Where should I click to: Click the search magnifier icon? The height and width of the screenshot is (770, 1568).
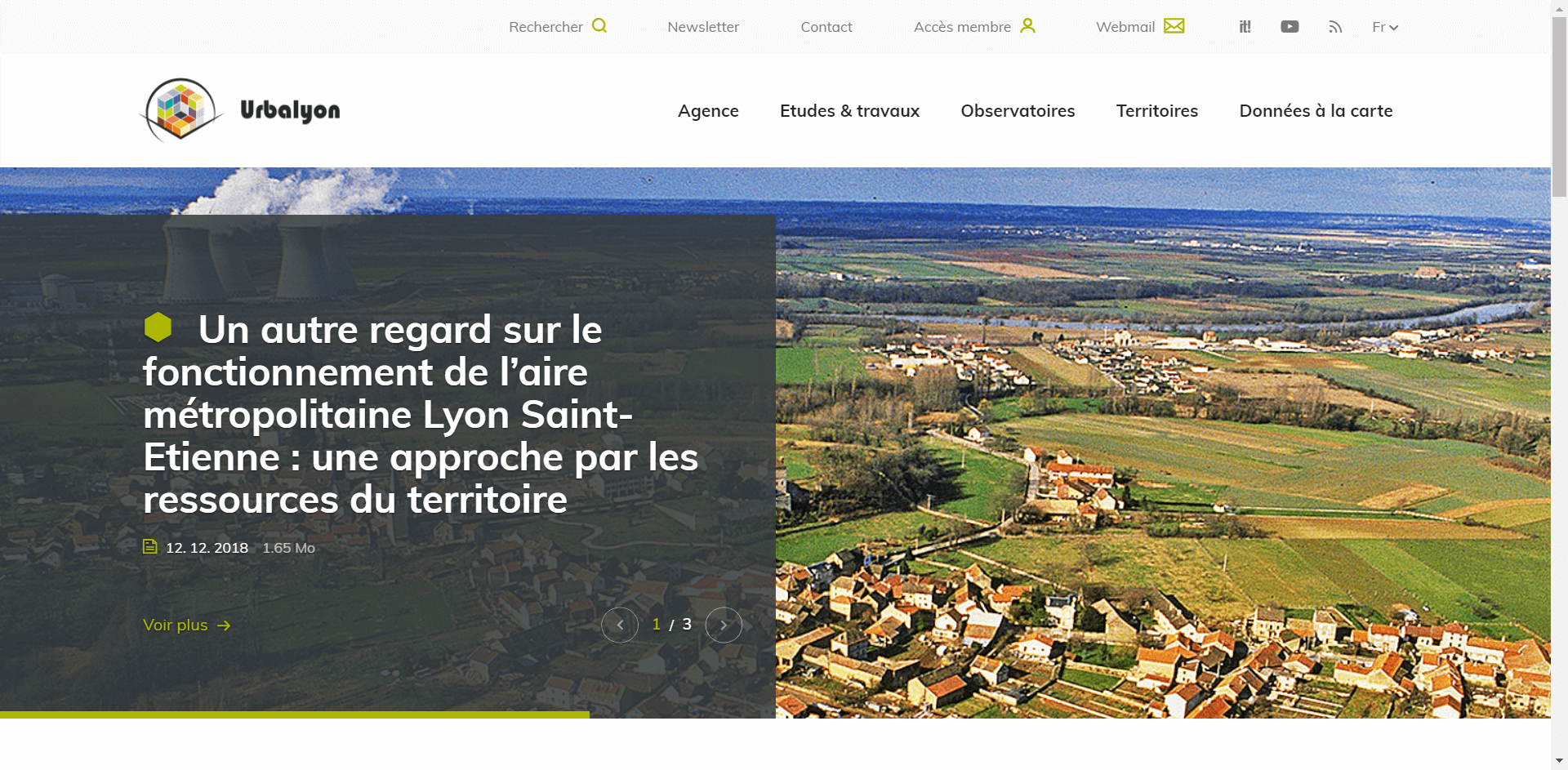[x=599, y=26]
